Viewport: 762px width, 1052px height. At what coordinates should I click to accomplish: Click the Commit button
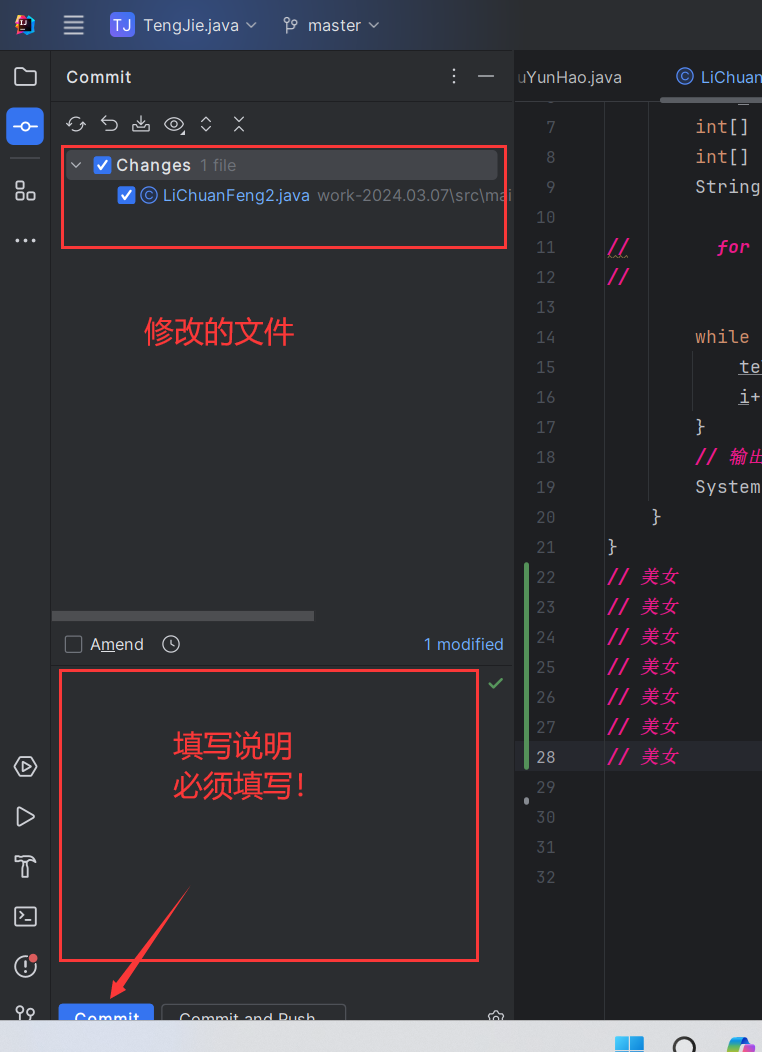(107, 1013)
